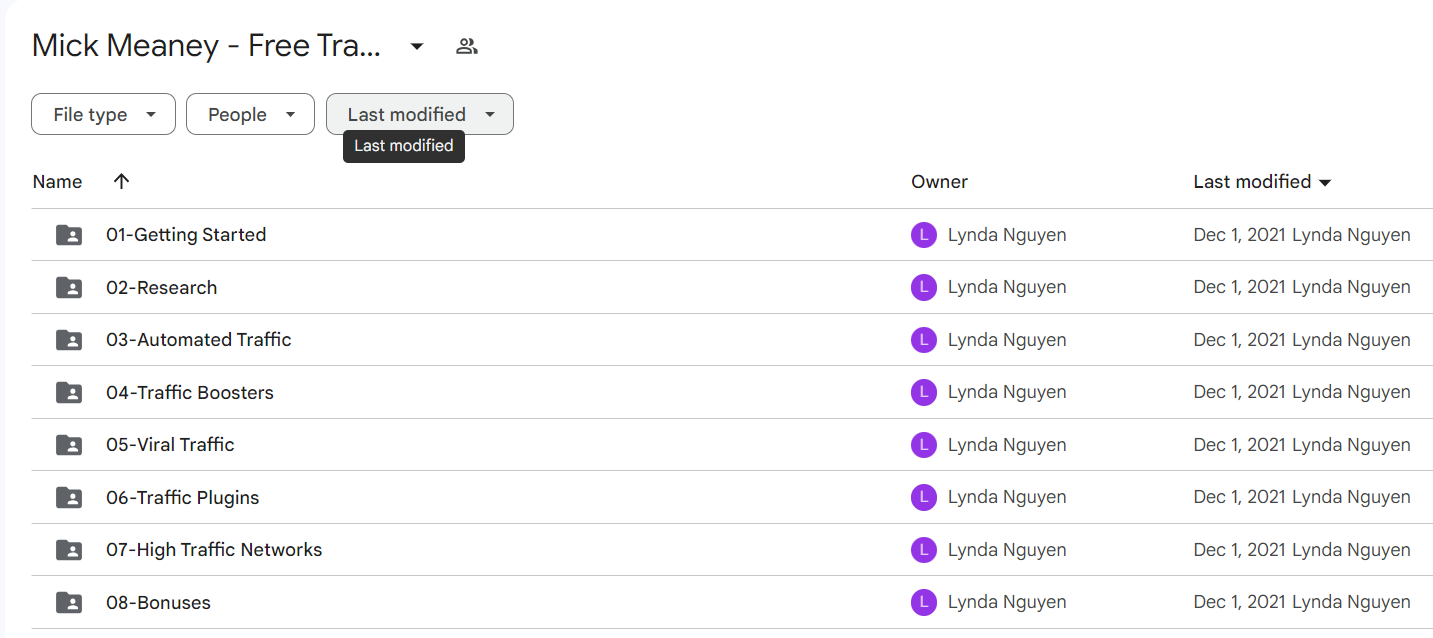Open the People filter
The image size is (1433, 638).
[250, 114]
